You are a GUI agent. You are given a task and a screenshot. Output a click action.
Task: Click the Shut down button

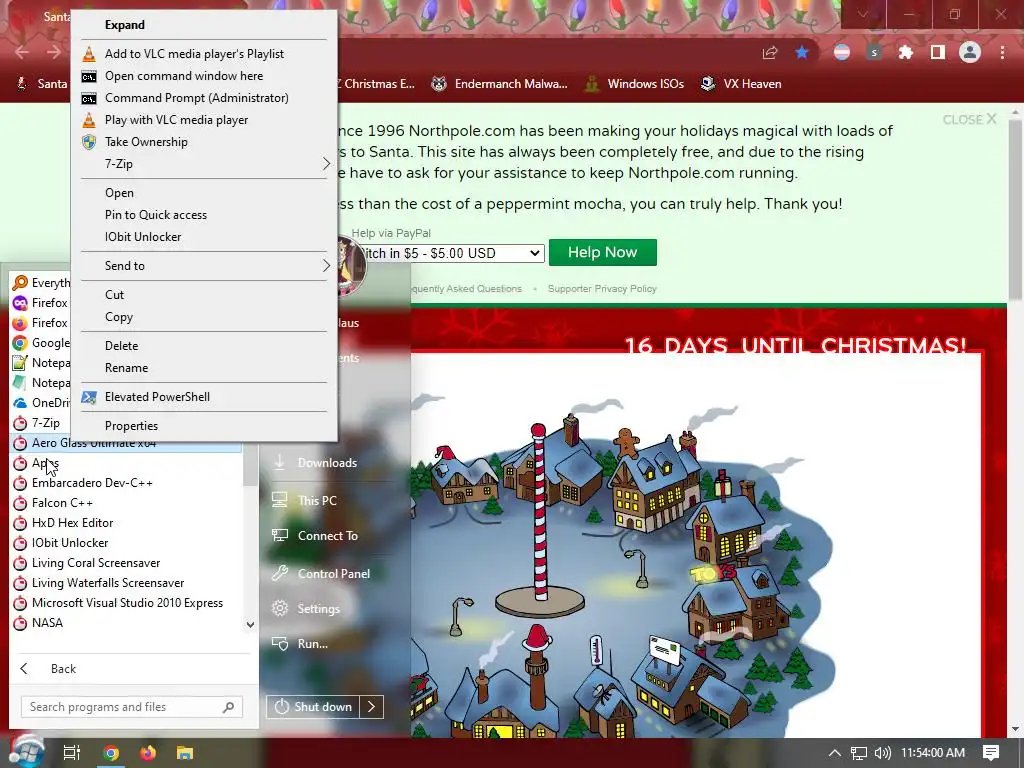(x=313, y=707)
